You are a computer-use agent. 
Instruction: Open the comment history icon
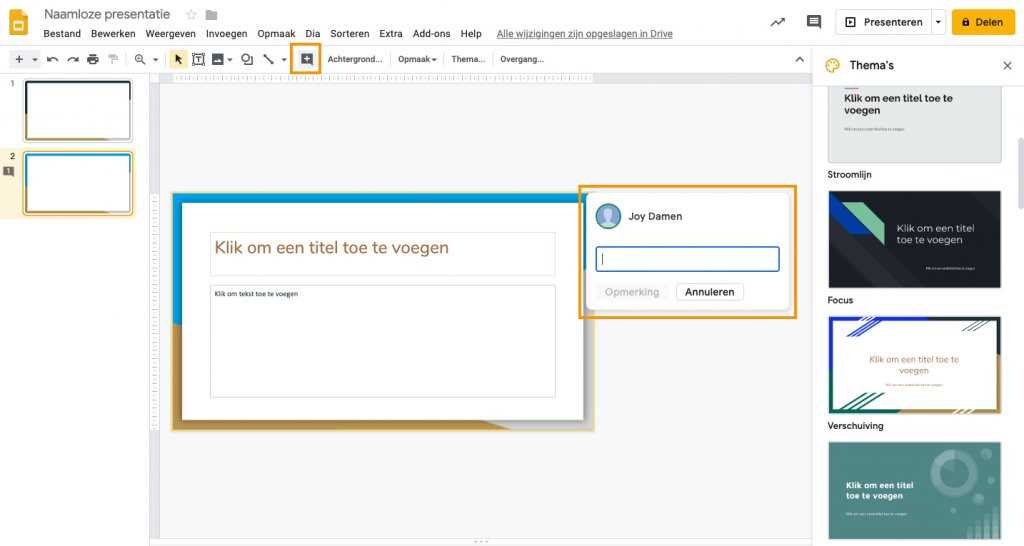pos(814,22)
